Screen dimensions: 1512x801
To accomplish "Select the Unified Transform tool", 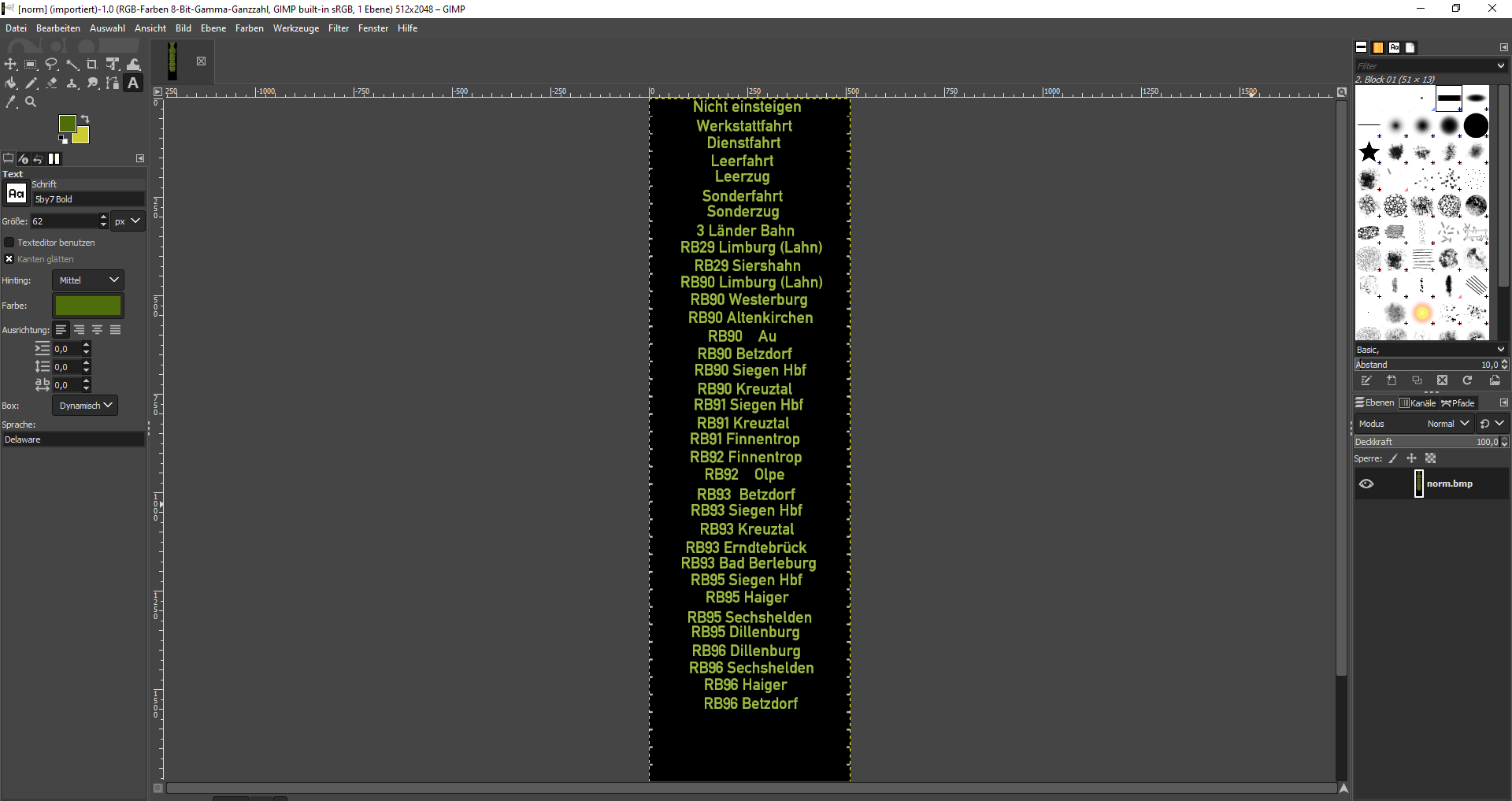I will (x=113, y=65).
